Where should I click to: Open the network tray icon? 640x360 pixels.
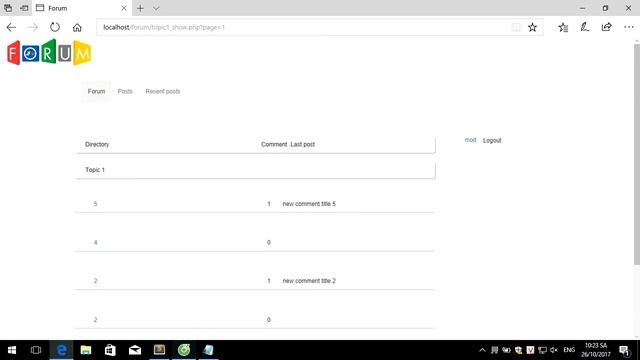point(542,350)
